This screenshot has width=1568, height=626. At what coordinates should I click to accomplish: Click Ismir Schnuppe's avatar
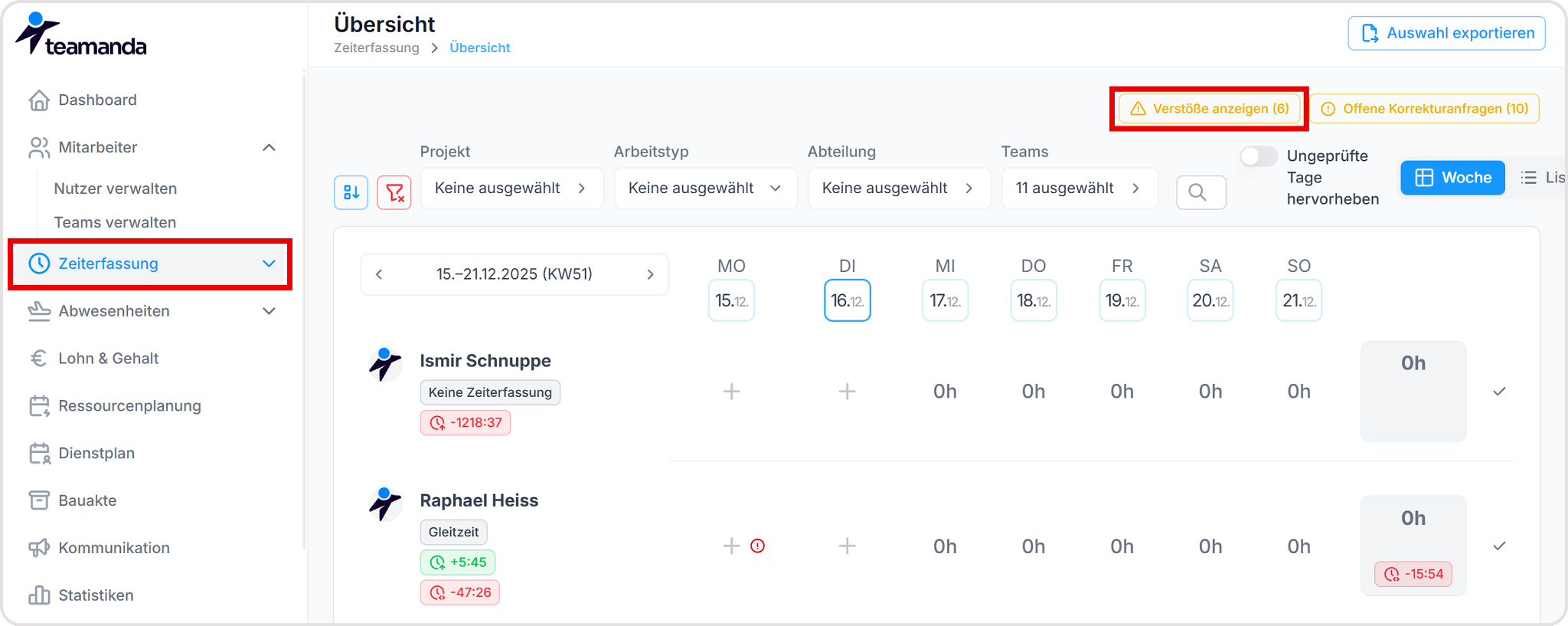[385, 365]
